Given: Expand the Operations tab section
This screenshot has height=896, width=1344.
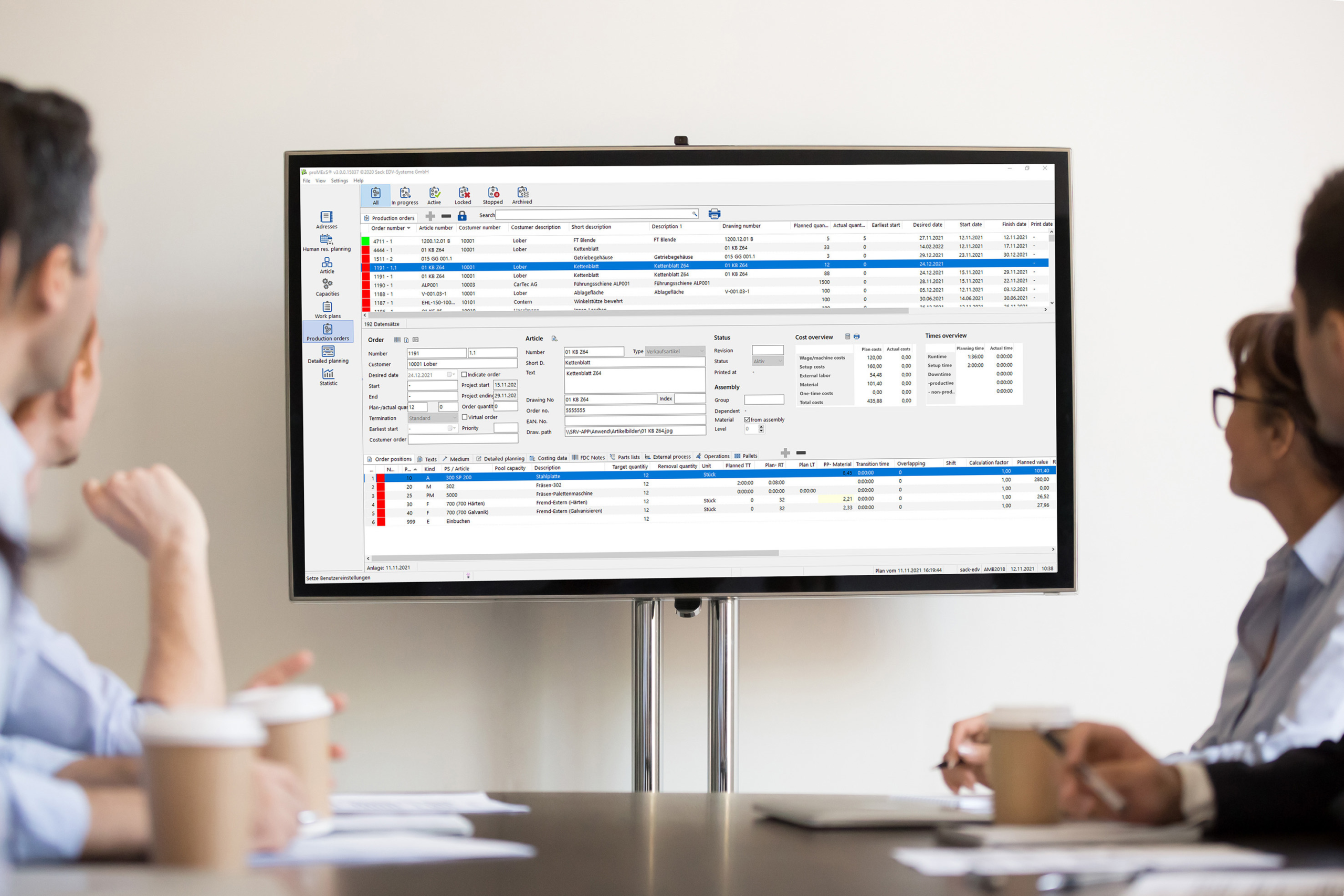Looking at the screenshot, I should tap(715, 455).
